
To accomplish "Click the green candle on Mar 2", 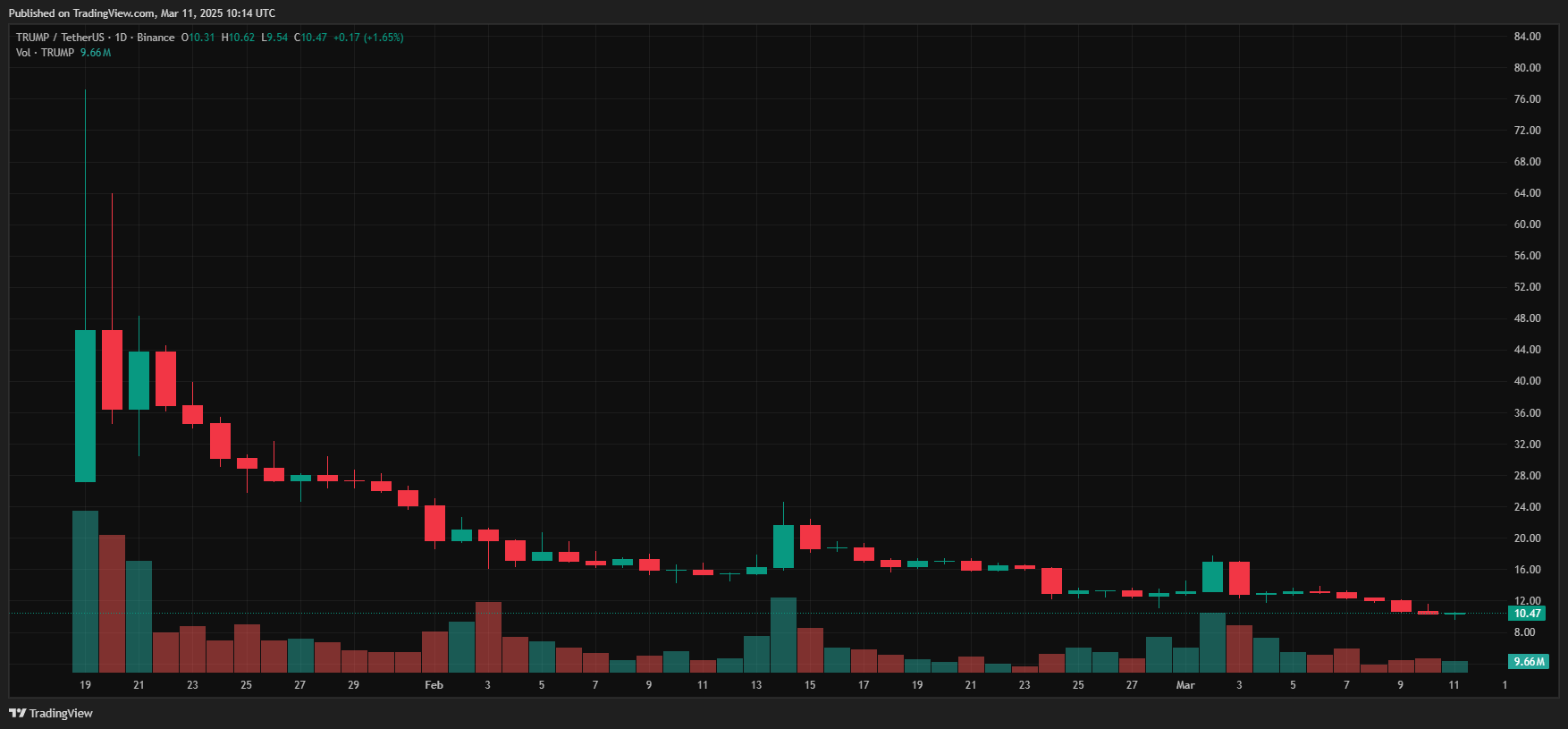I will [1212, 577].
